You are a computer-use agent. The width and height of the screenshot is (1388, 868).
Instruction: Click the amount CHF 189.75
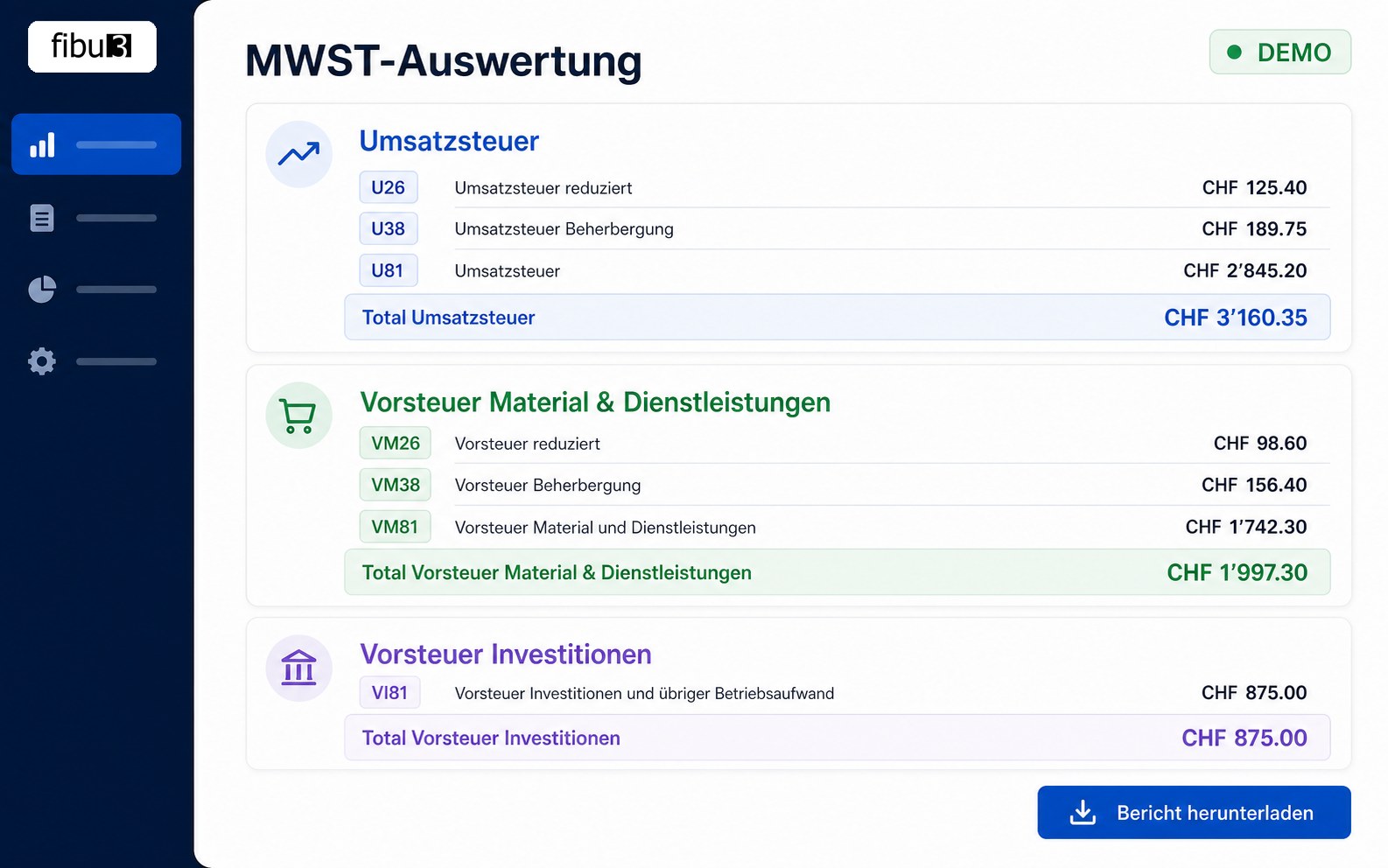coord(1255,229)
